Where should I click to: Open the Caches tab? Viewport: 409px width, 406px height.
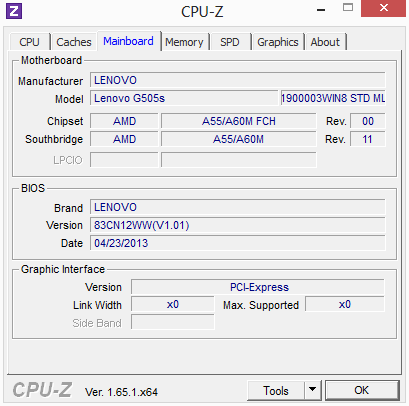(x=74, y=42)
